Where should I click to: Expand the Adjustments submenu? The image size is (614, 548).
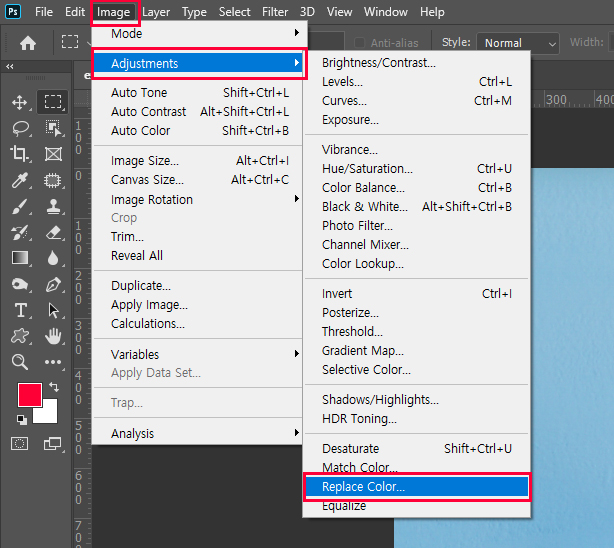pos(197,63)
